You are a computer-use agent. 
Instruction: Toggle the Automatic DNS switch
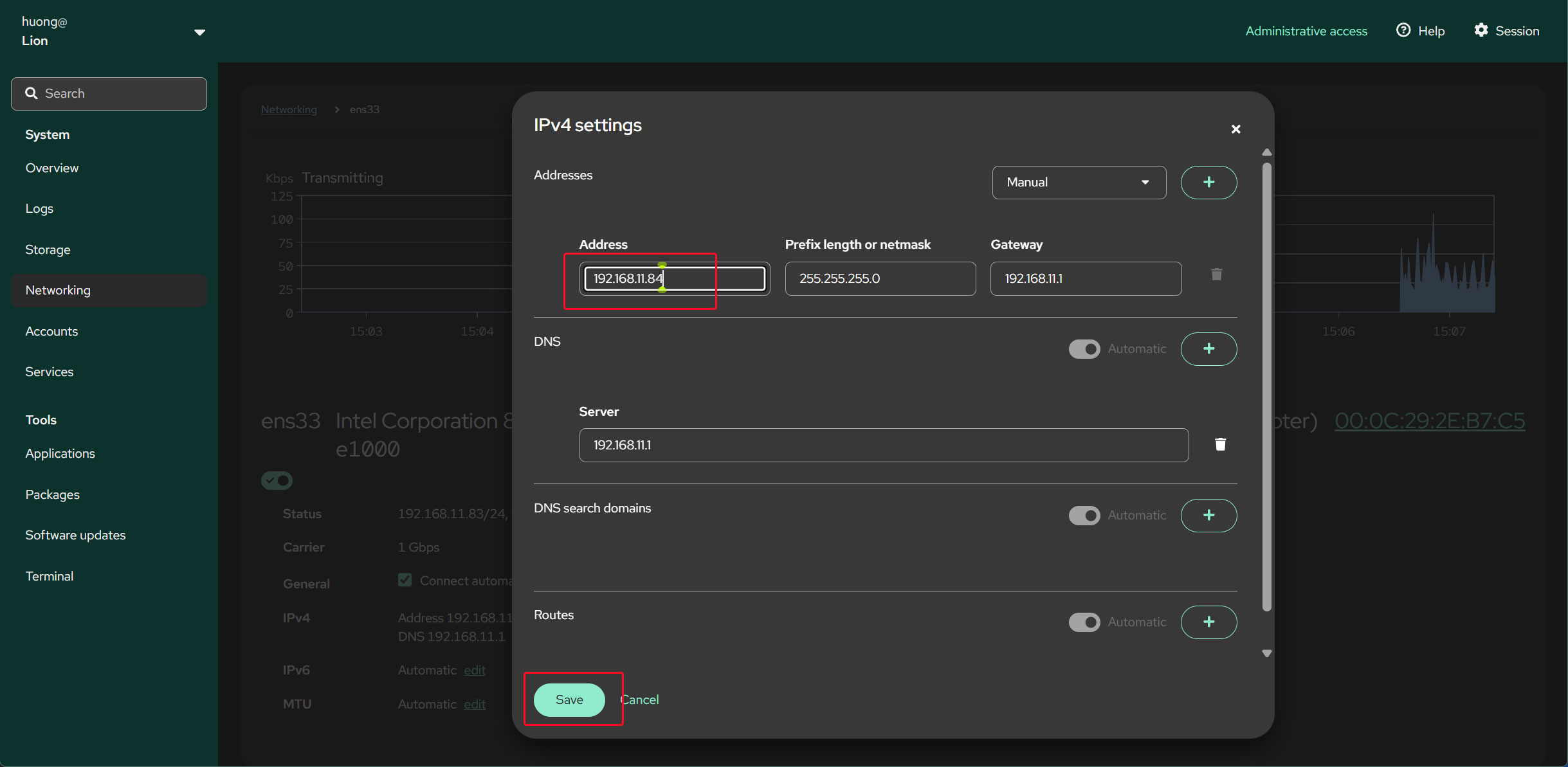tap(1084, 349)
